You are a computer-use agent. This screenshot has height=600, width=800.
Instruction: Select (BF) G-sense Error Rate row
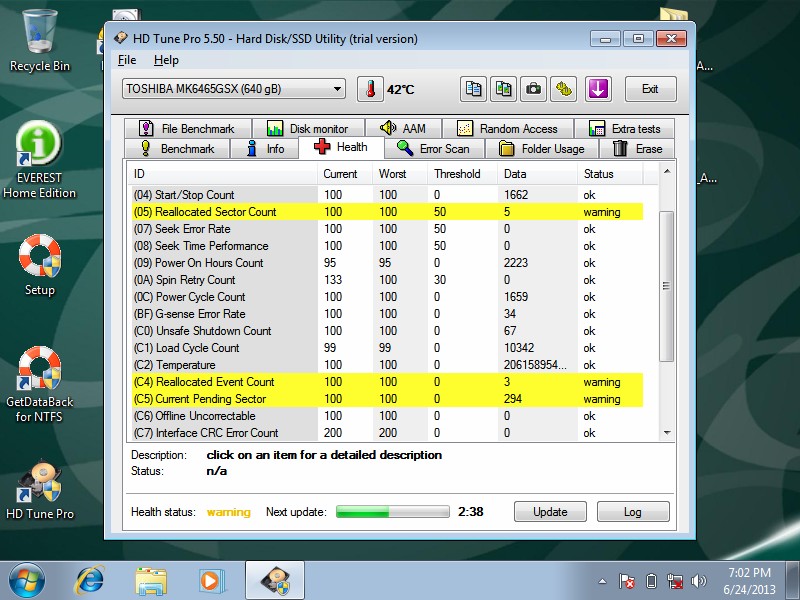[x=388, y=314]
